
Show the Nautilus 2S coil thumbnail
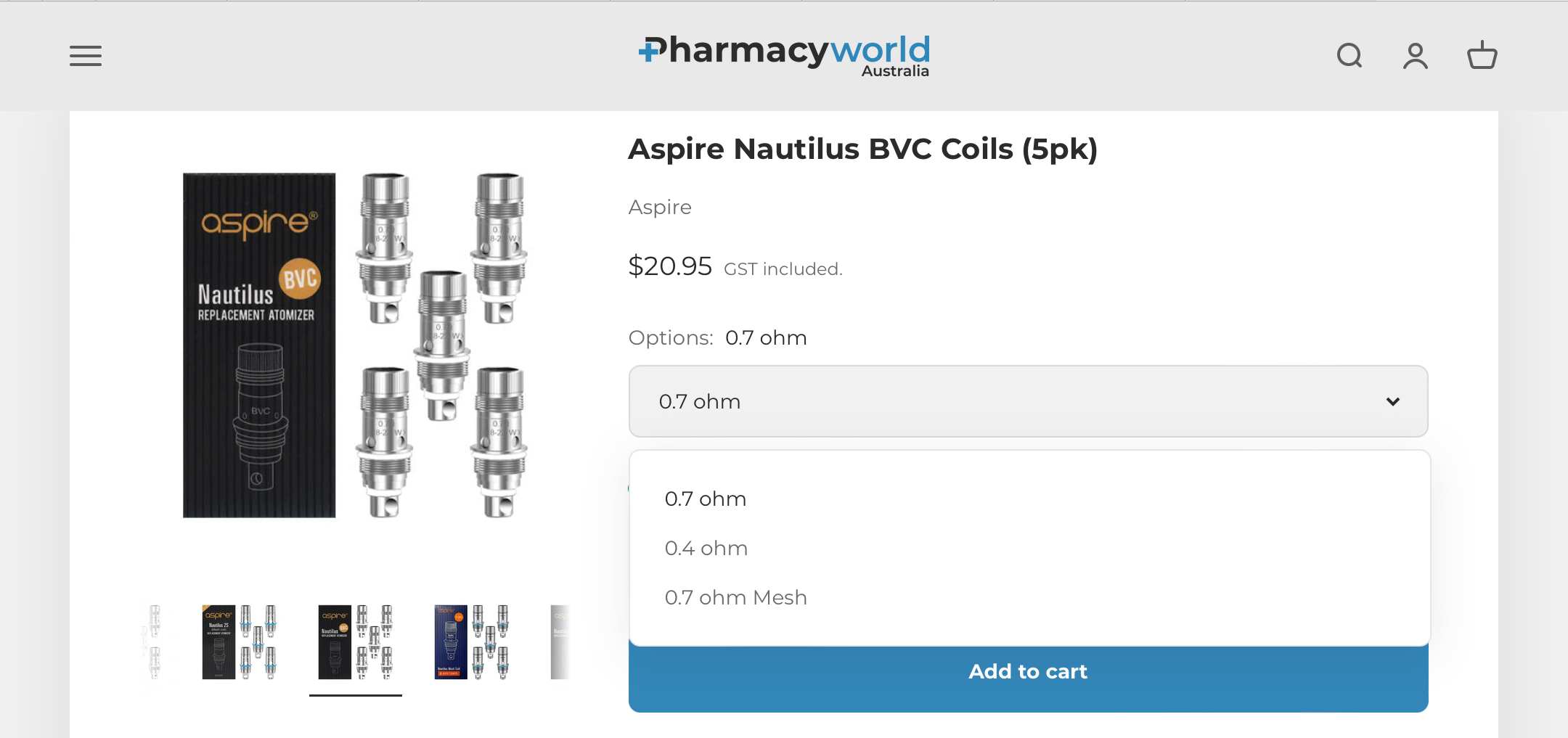(240, 642)
